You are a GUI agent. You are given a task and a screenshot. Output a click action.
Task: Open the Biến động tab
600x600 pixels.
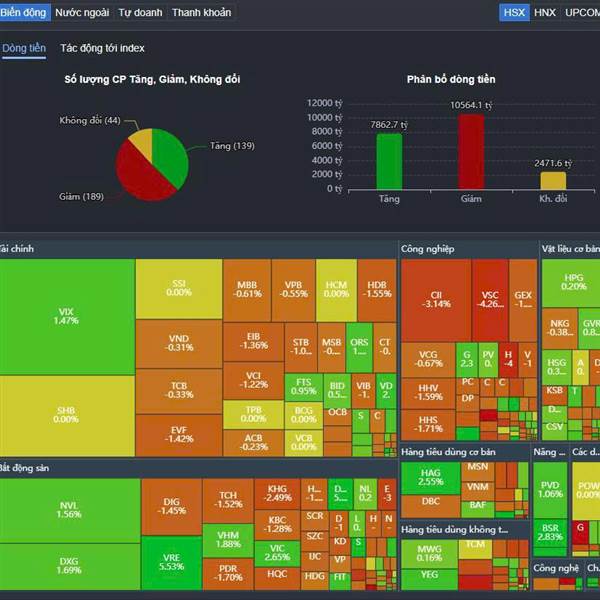tap(24, 13)
